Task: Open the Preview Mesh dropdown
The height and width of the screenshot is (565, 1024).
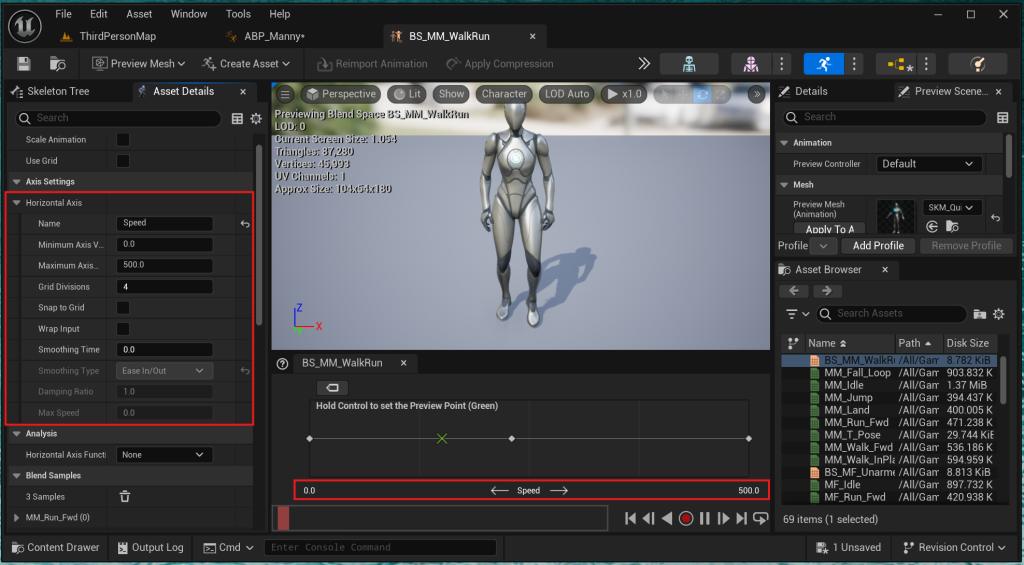Action: [139, 63]
